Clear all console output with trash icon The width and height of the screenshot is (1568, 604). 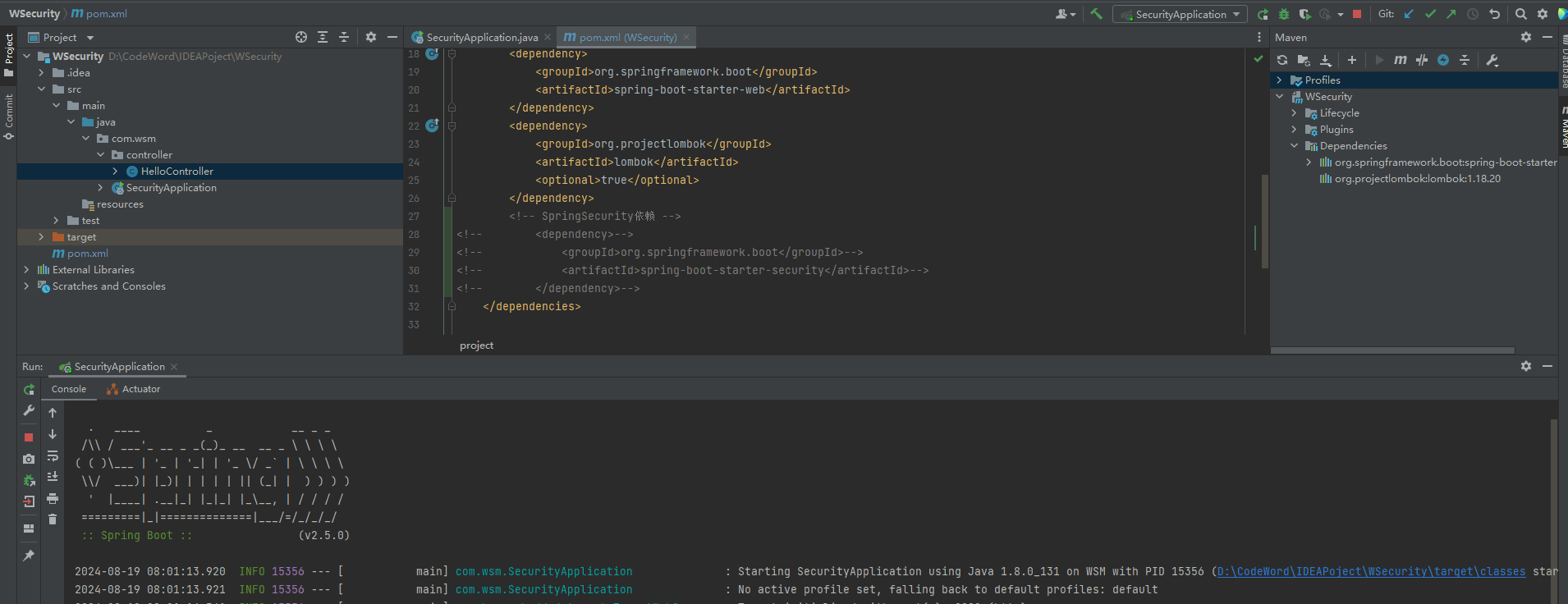coord(53,519)
